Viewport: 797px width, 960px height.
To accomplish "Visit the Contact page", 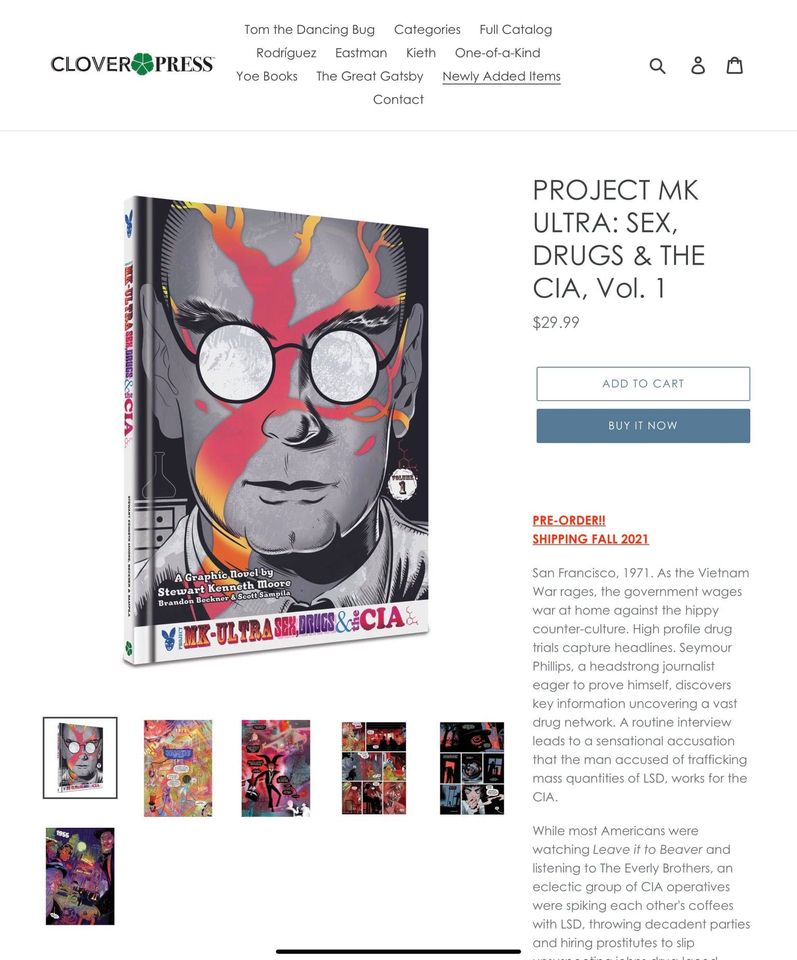I will (x=398, y=99).
